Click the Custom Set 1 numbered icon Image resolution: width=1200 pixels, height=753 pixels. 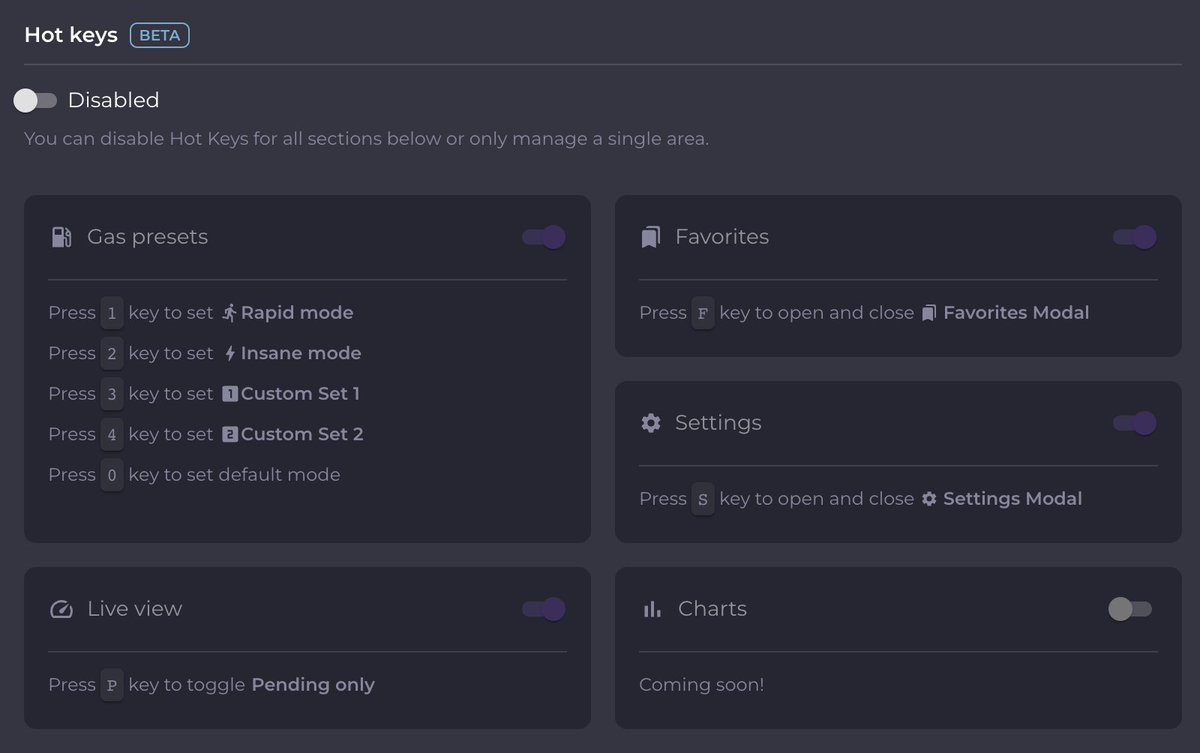[229, 394]
